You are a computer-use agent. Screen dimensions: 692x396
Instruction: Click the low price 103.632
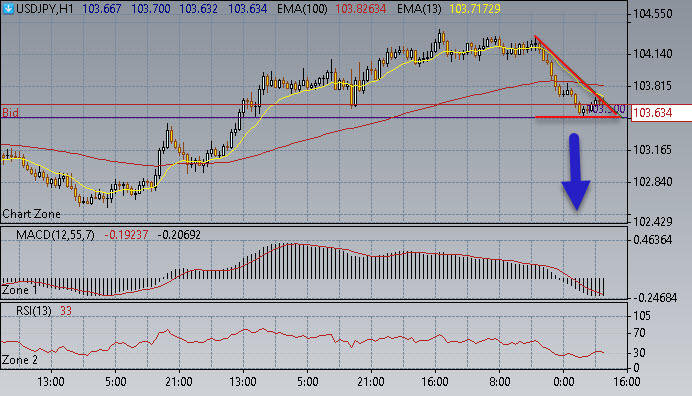199,8
